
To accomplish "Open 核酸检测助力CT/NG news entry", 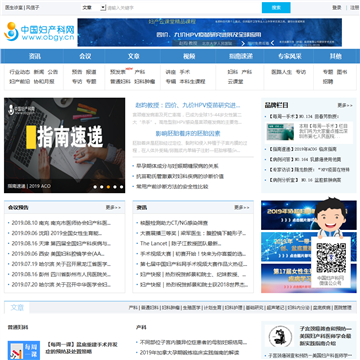I will [174, 223].
